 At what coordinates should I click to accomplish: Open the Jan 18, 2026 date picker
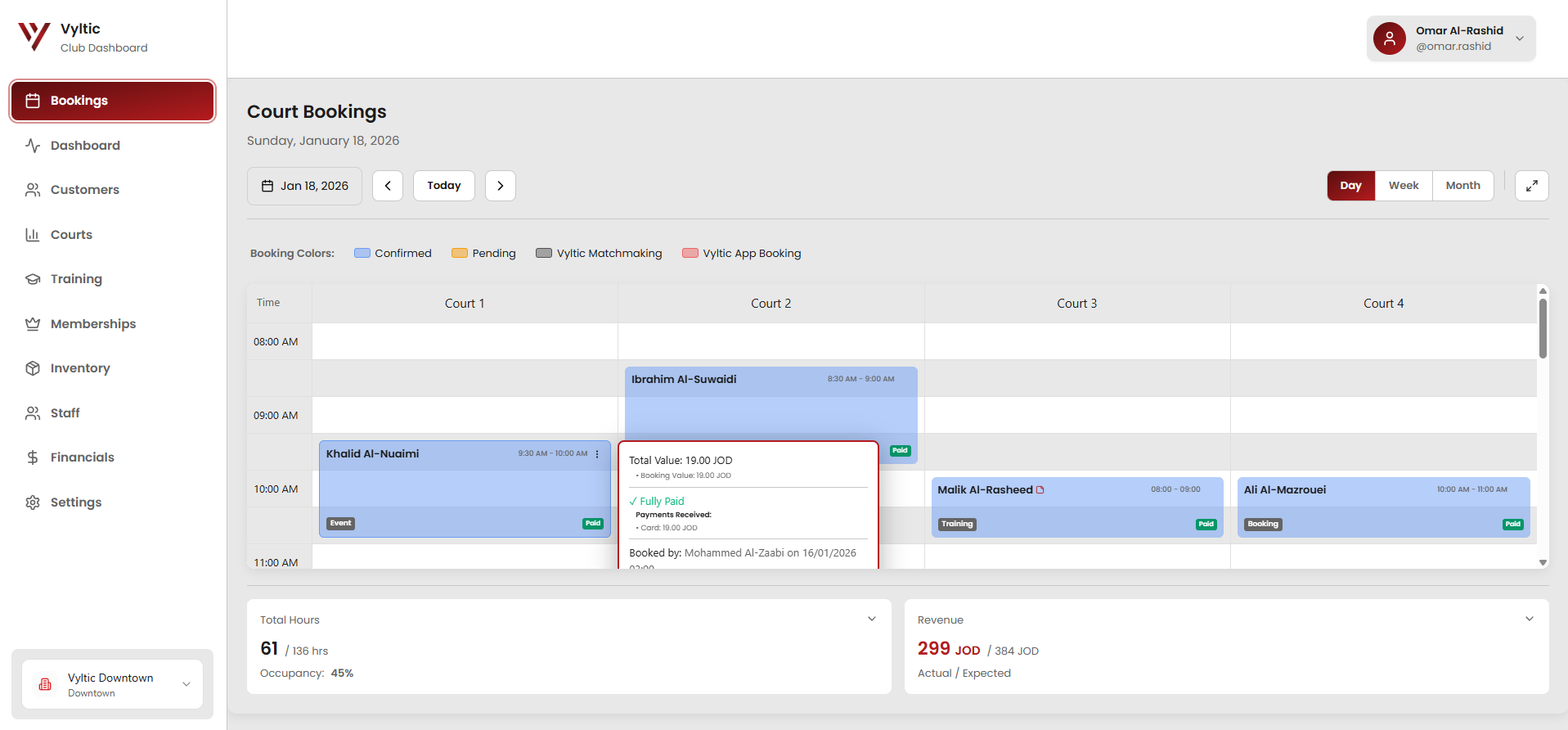(304, 186)
